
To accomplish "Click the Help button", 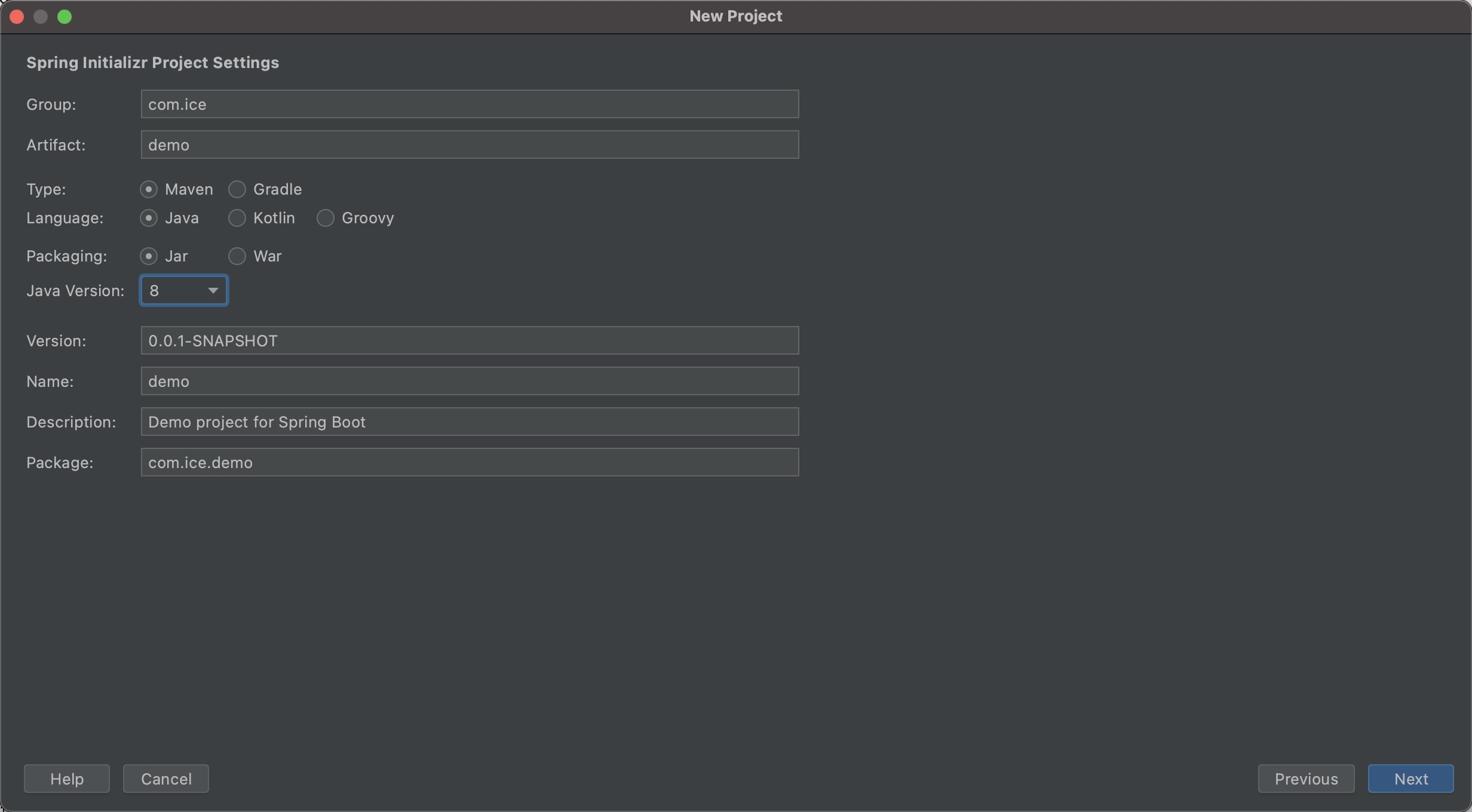I will (67, 779).
